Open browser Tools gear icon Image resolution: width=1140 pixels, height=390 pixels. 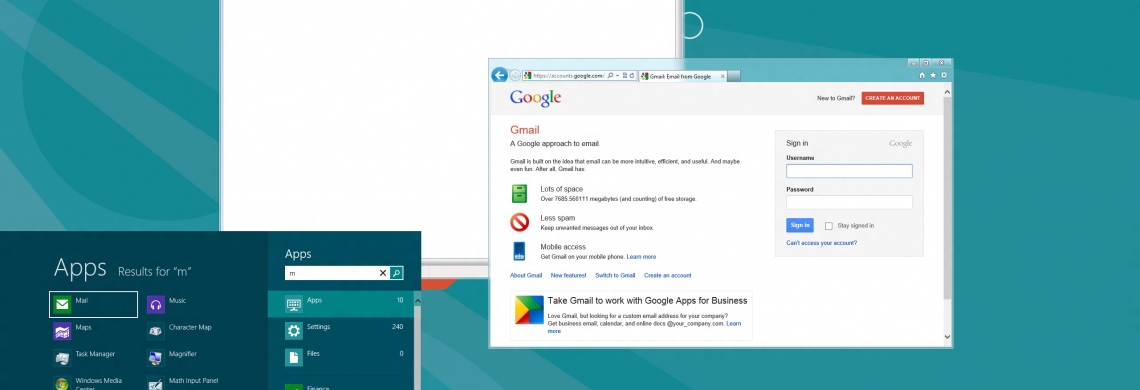click(944, 75)
